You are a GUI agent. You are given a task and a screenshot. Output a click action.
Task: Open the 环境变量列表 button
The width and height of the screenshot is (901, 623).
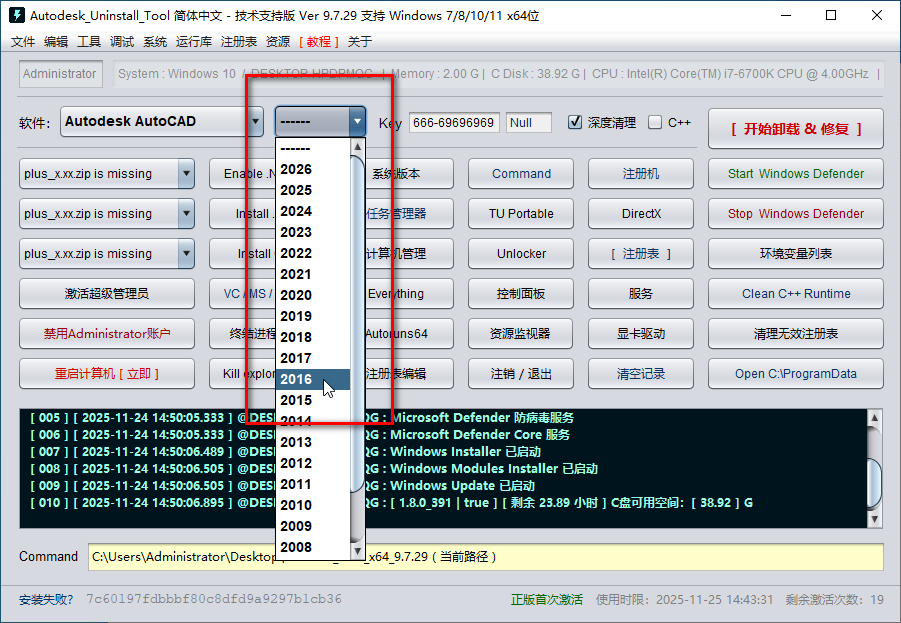click(x=796, y=253)
